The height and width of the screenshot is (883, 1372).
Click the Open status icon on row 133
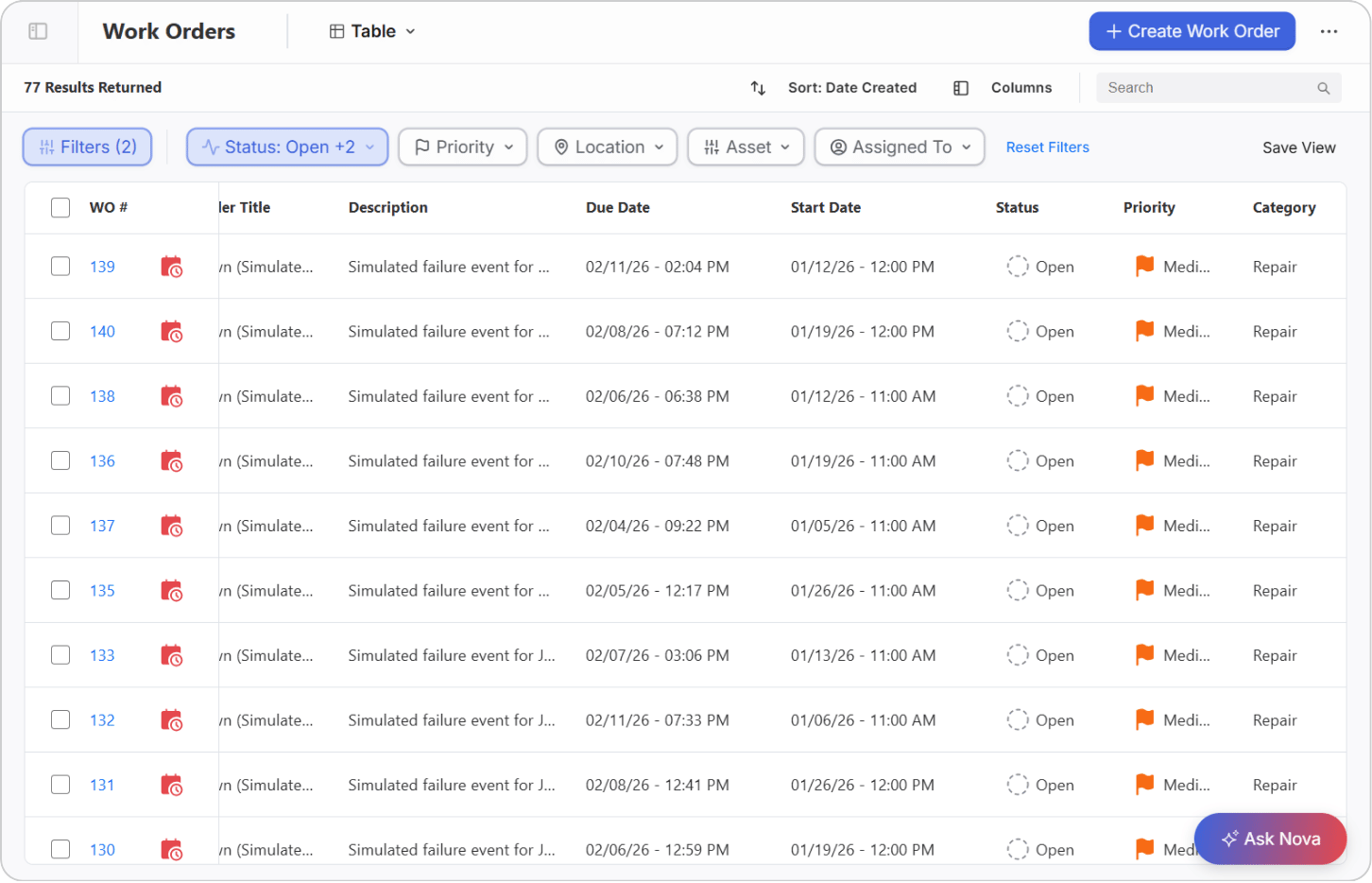[x=1018, y=655]
